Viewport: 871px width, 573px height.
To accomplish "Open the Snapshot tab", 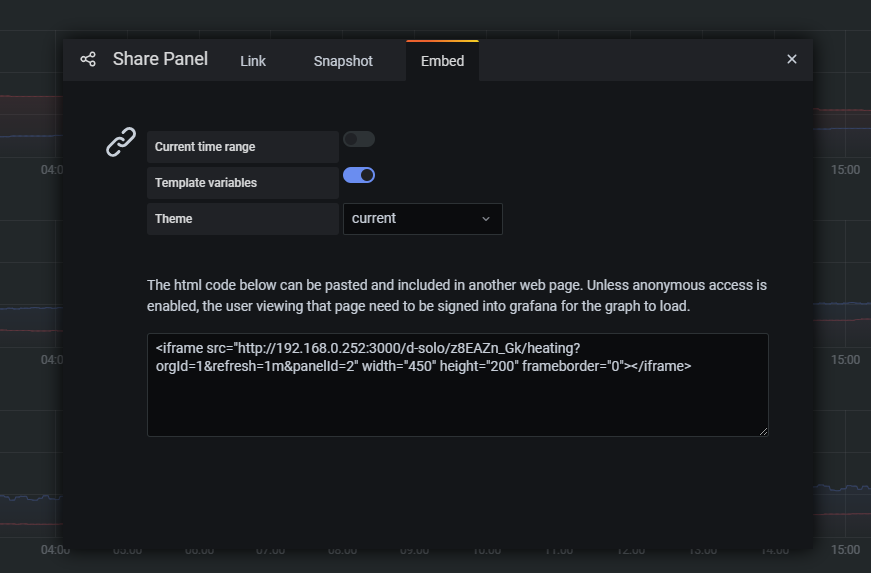I will tap(343, 61).
